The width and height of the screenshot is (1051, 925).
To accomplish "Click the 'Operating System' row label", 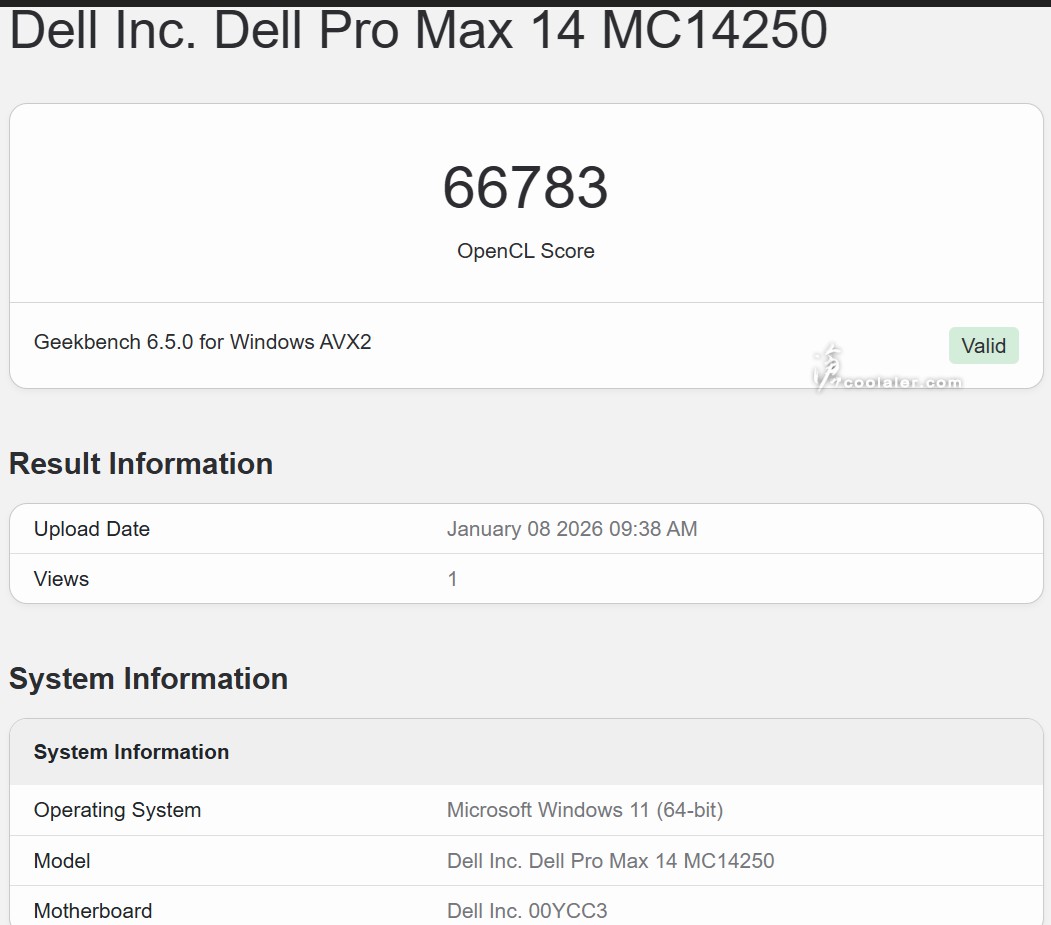I will tap(117, 810).
